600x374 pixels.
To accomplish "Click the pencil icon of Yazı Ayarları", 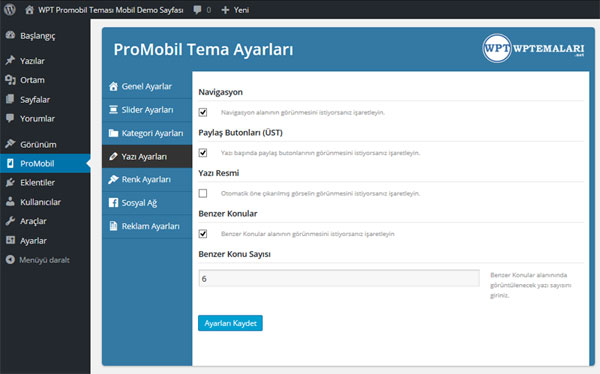I will [x=113, y=157].
